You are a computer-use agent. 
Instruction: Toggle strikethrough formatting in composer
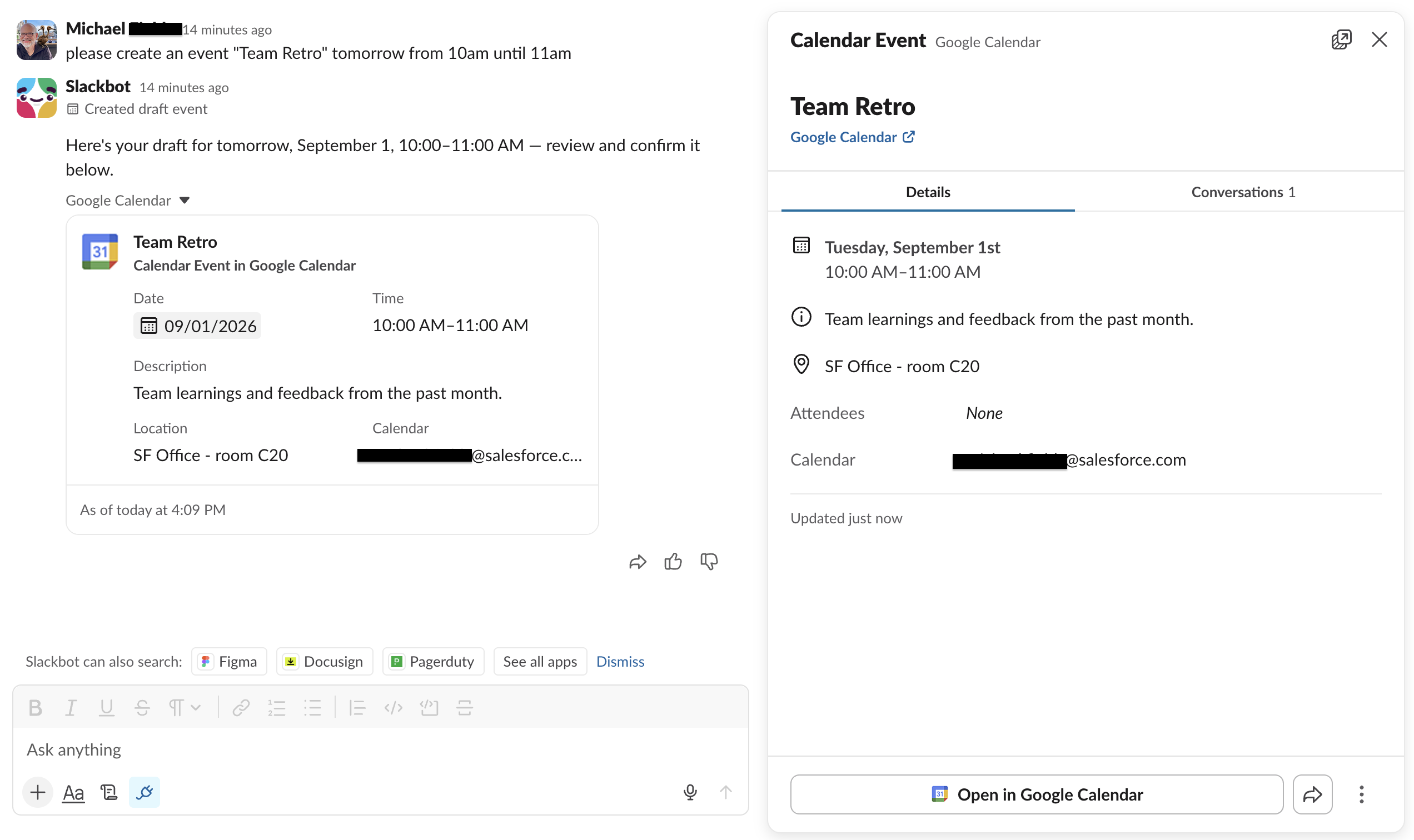[x=142, y=708]
